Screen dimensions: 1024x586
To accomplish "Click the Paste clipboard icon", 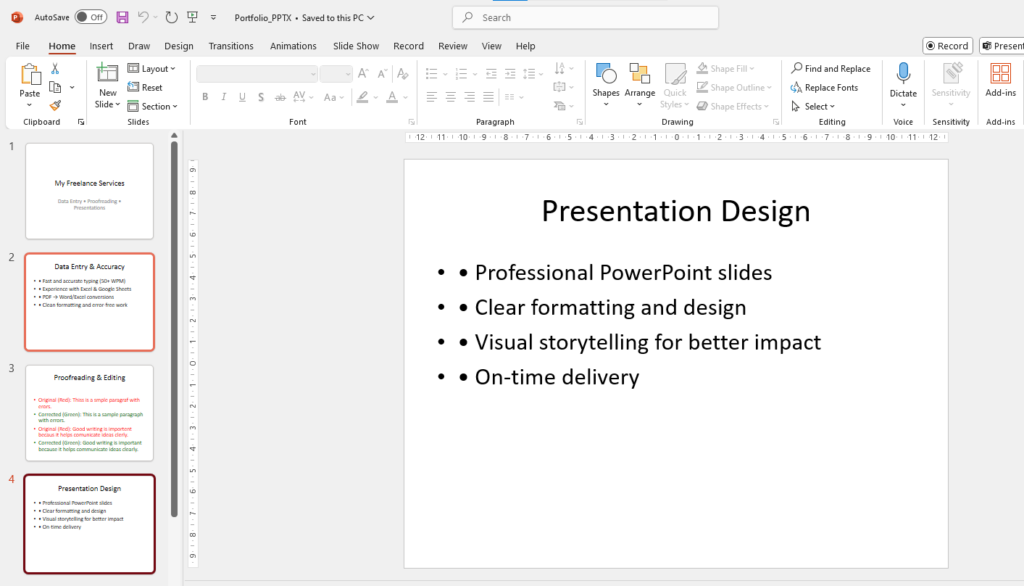I will [x=30, y=75].
